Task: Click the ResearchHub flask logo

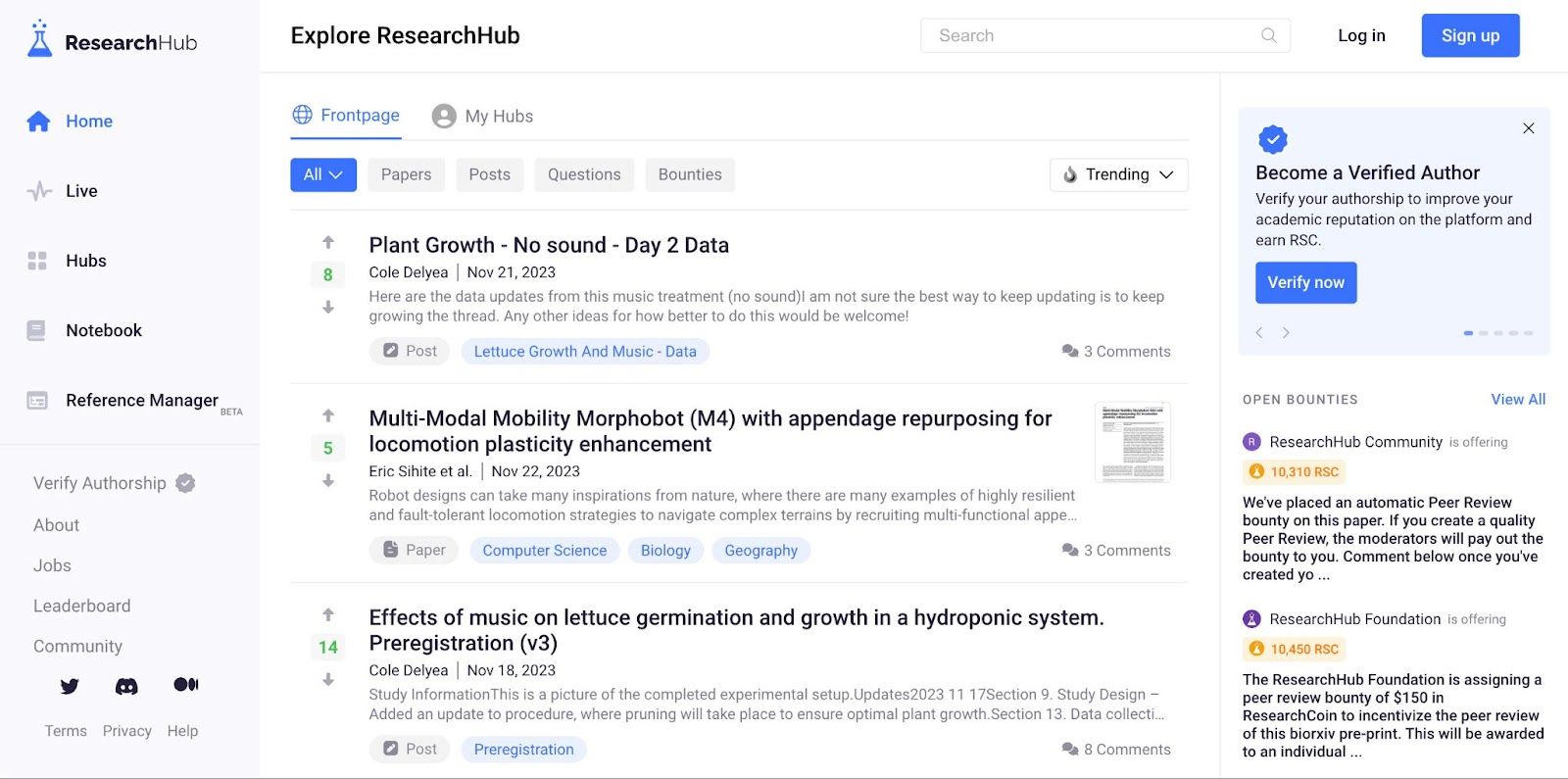Action: coord(111,40)
